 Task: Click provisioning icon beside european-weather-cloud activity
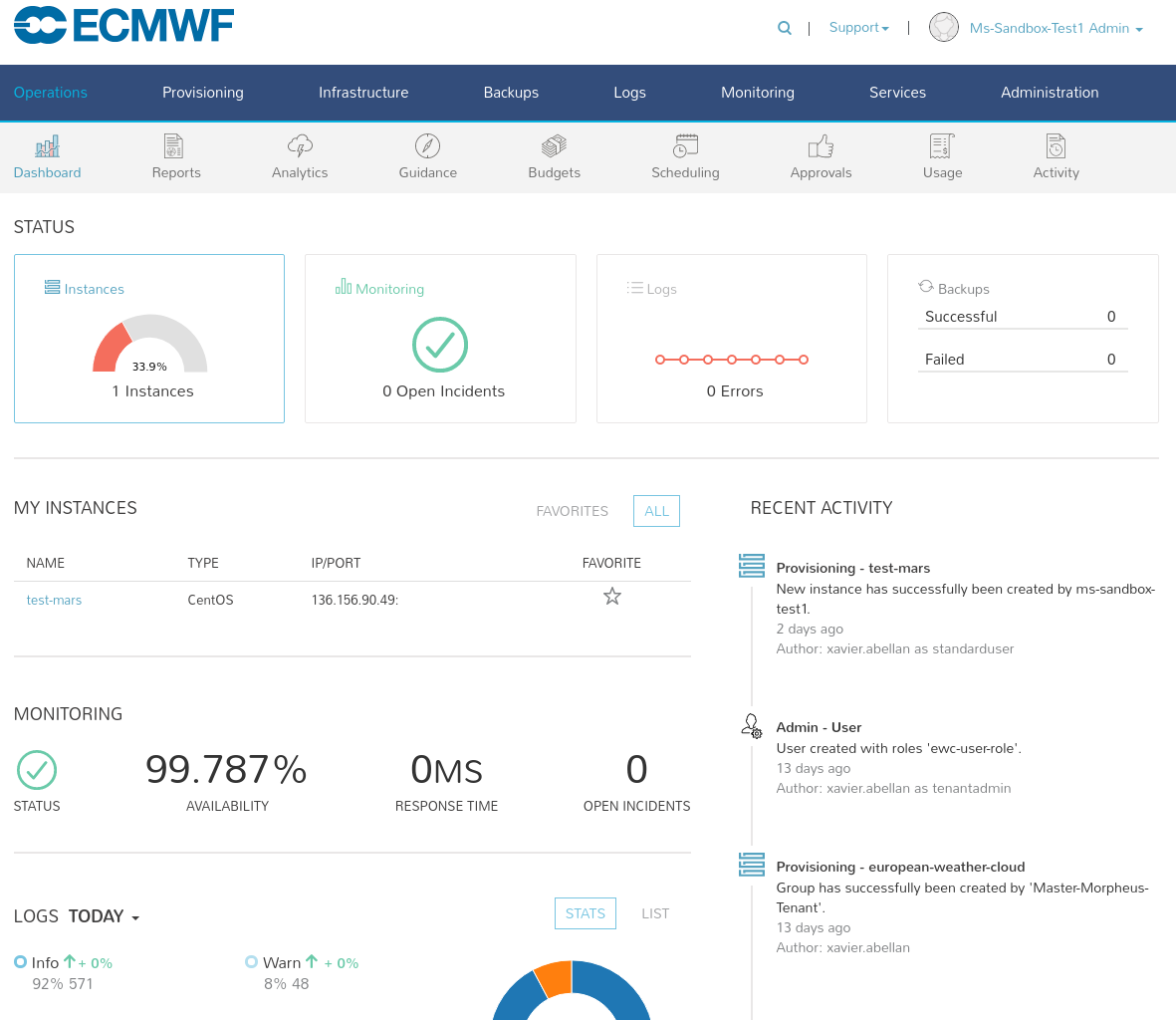(752, 865)
